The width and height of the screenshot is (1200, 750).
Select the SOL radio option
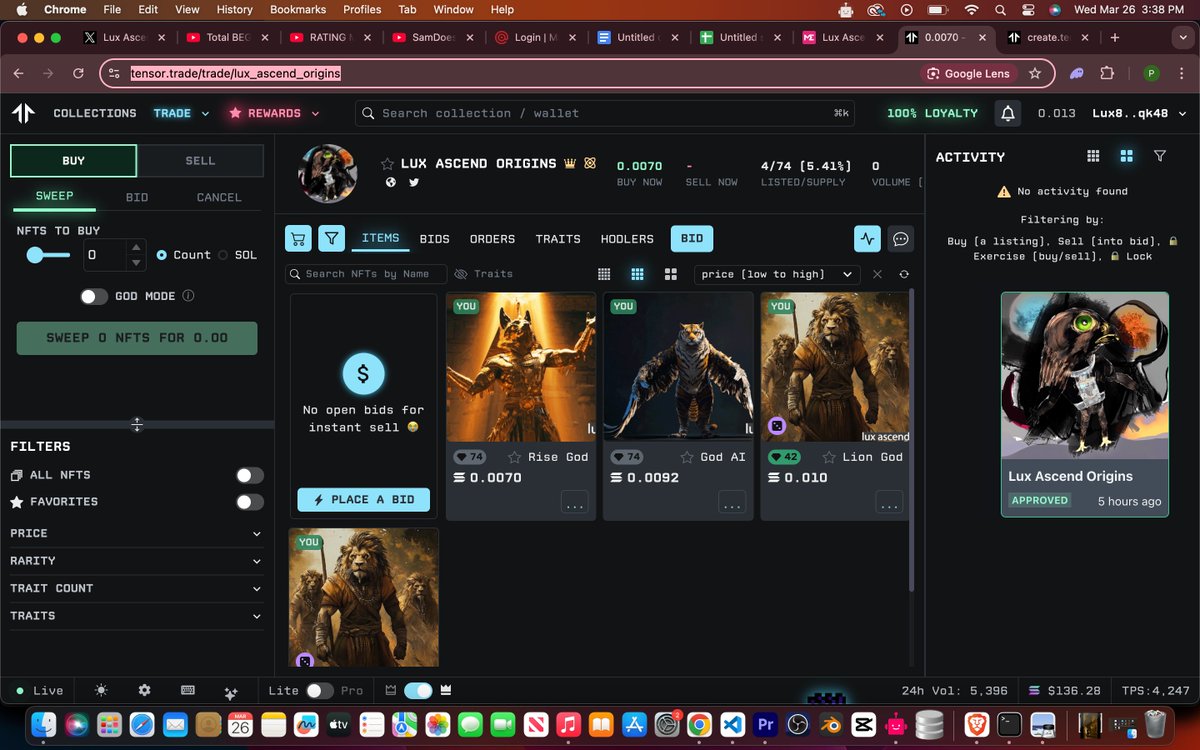point(223,255)
